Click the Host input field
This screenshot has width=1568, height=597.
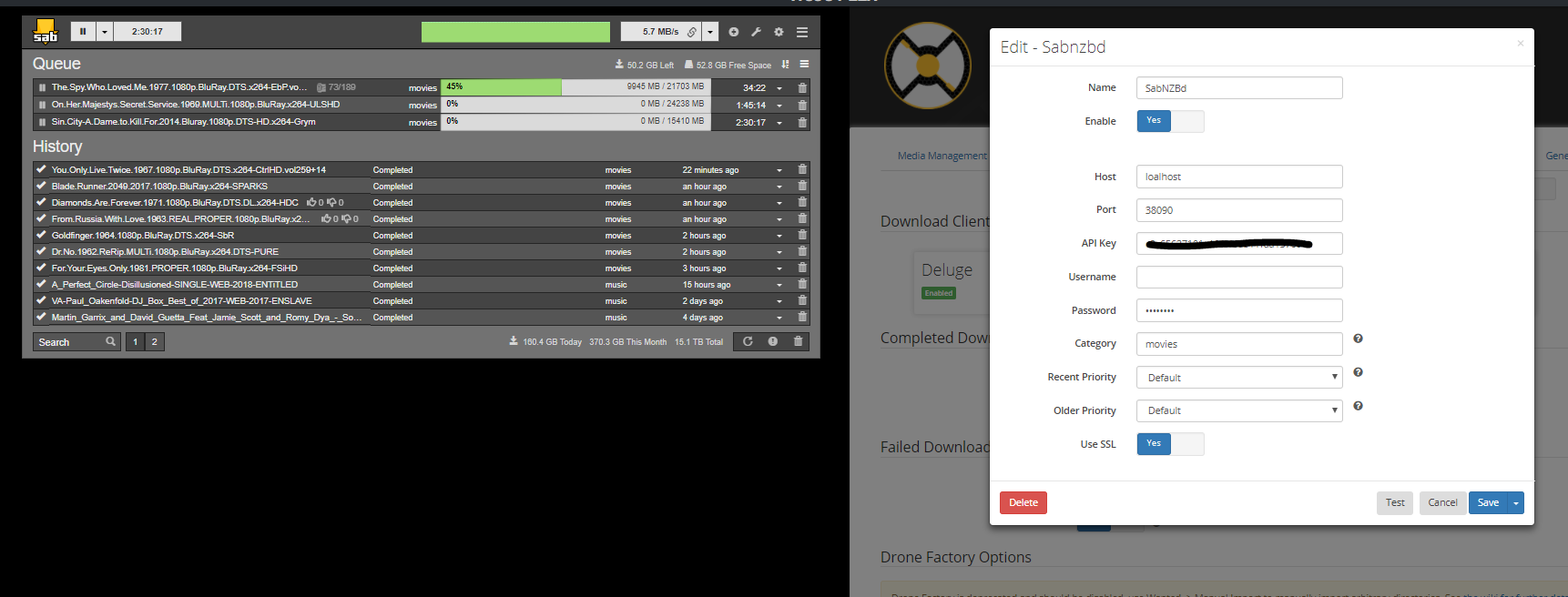(x=1239, y=177)
